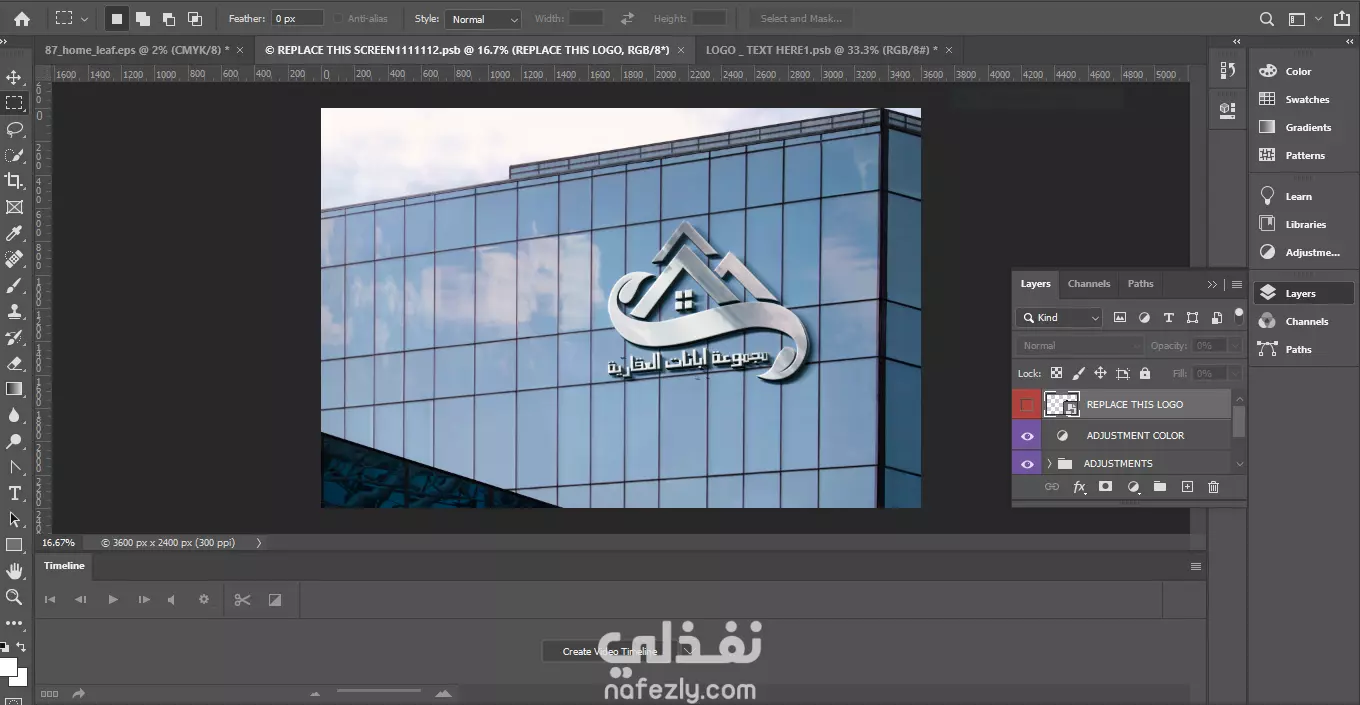
Task: Toggle the Anti-alias checkbox
Action: pyautogui.click(x=339, y=18)
